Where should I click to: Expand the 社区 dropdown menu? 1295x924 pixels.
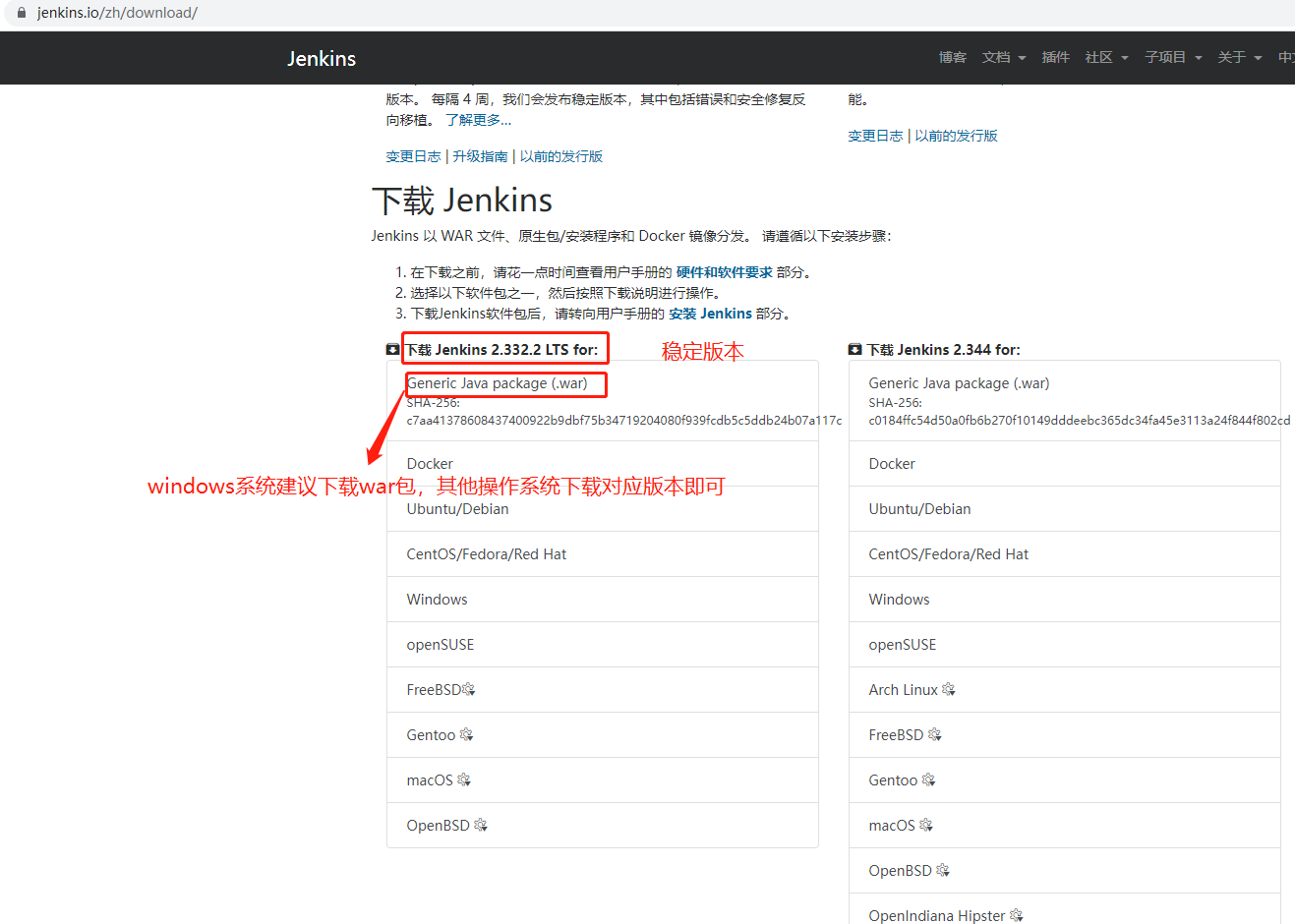pos(1107,58)
